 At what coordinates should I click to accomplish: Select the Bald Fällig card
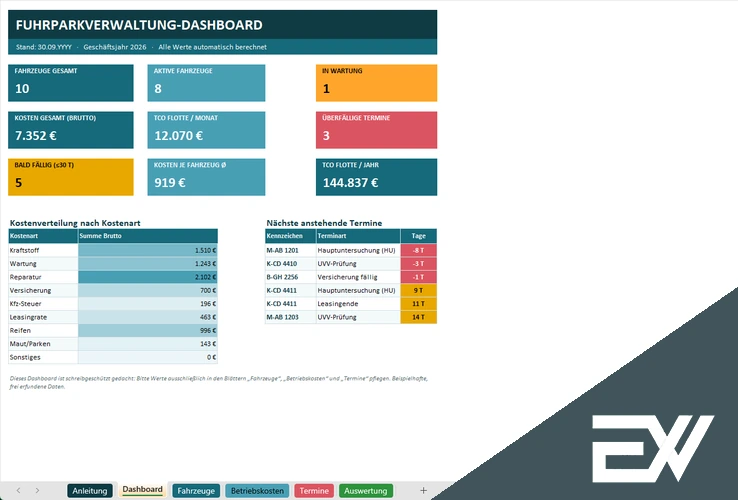[71, 177]
